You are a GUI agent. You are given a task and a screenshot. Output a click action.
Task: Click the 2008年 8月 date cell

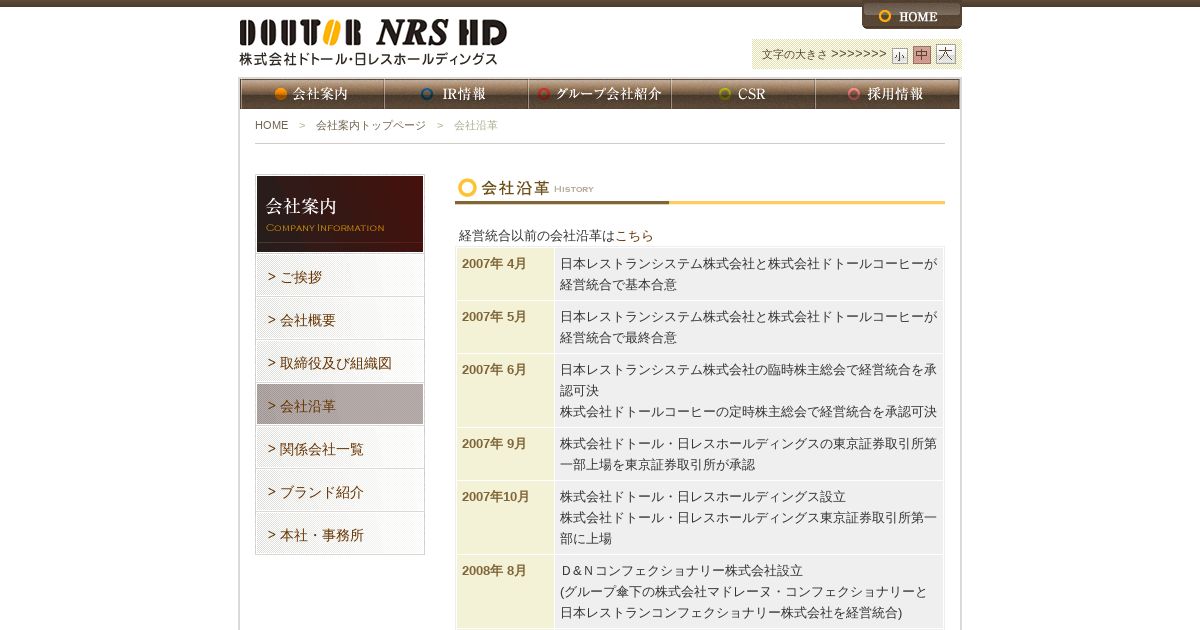coord(505,591)
